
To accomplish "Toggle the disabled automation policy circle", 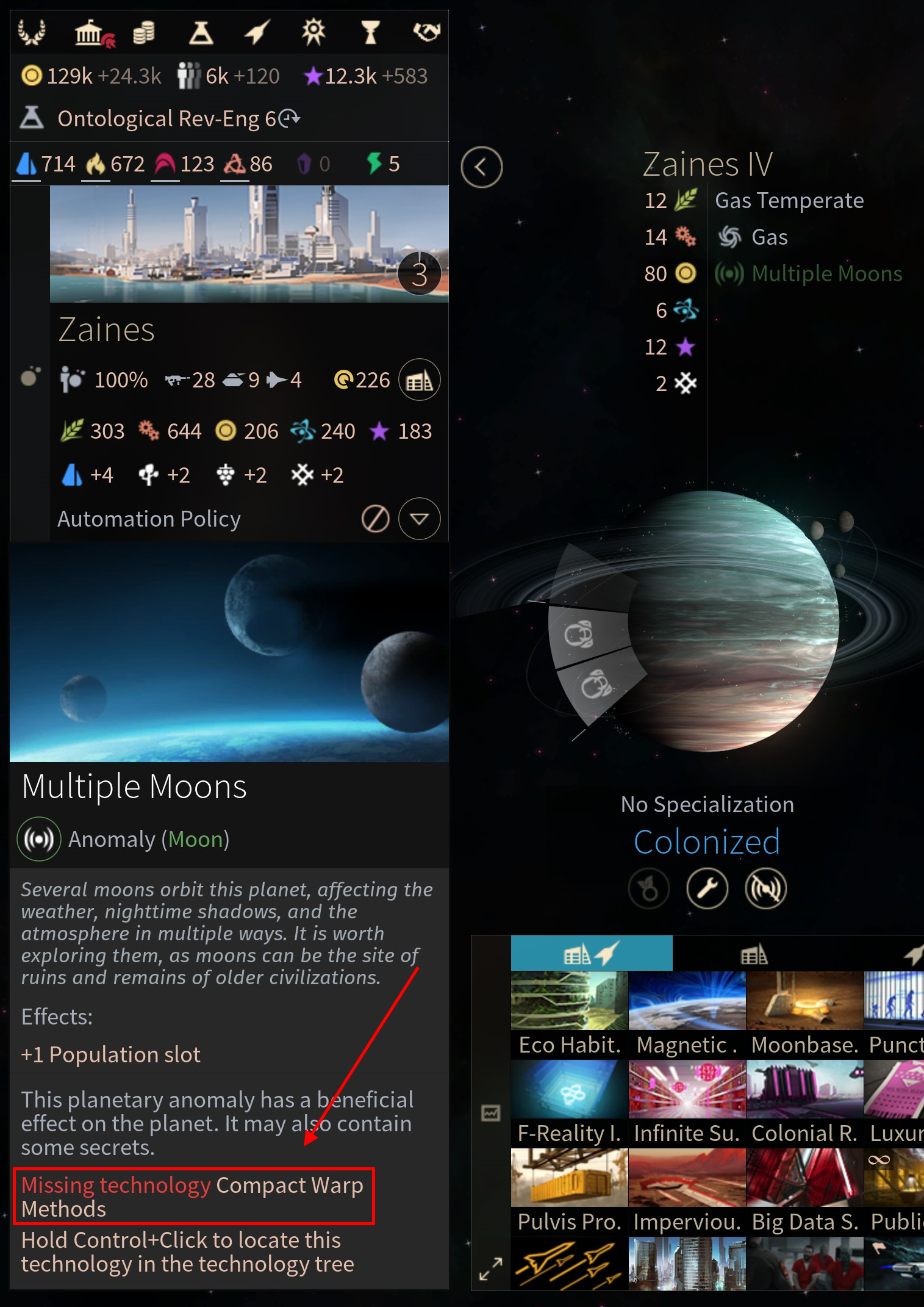I will click(x=375, y=519).
